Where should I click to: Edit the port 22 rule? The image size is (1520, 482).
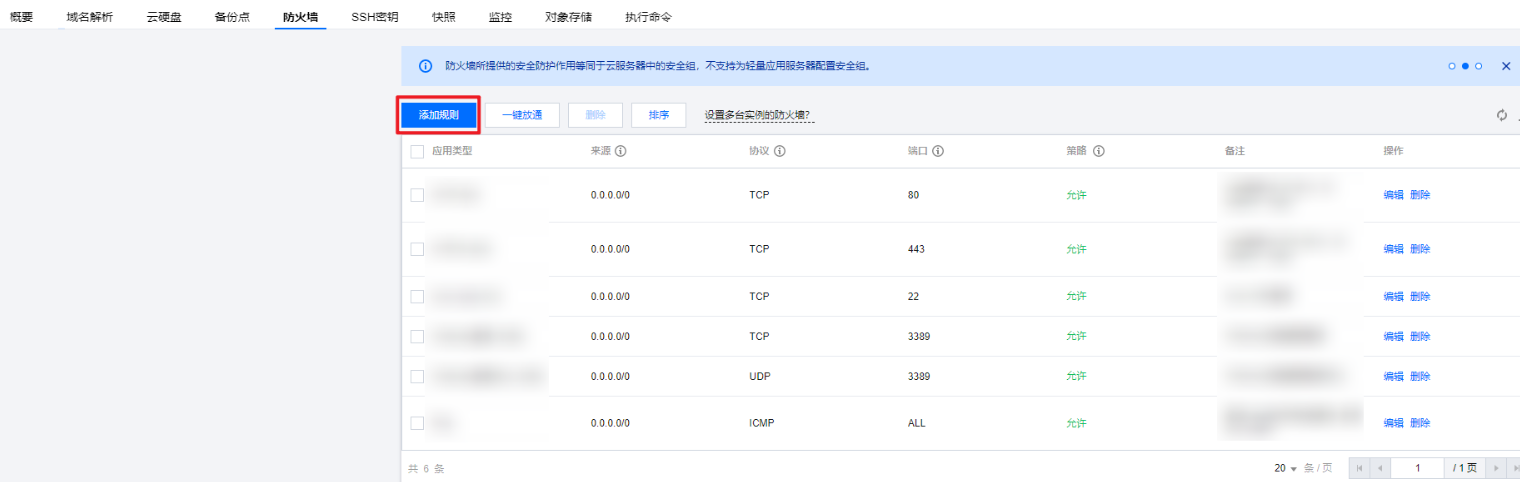pos(1393,296)
